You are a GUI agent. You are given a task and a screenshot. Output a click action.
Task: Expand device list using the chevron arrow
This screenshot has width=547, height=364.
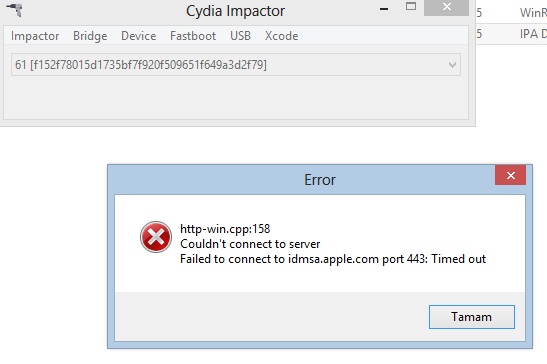452,65
